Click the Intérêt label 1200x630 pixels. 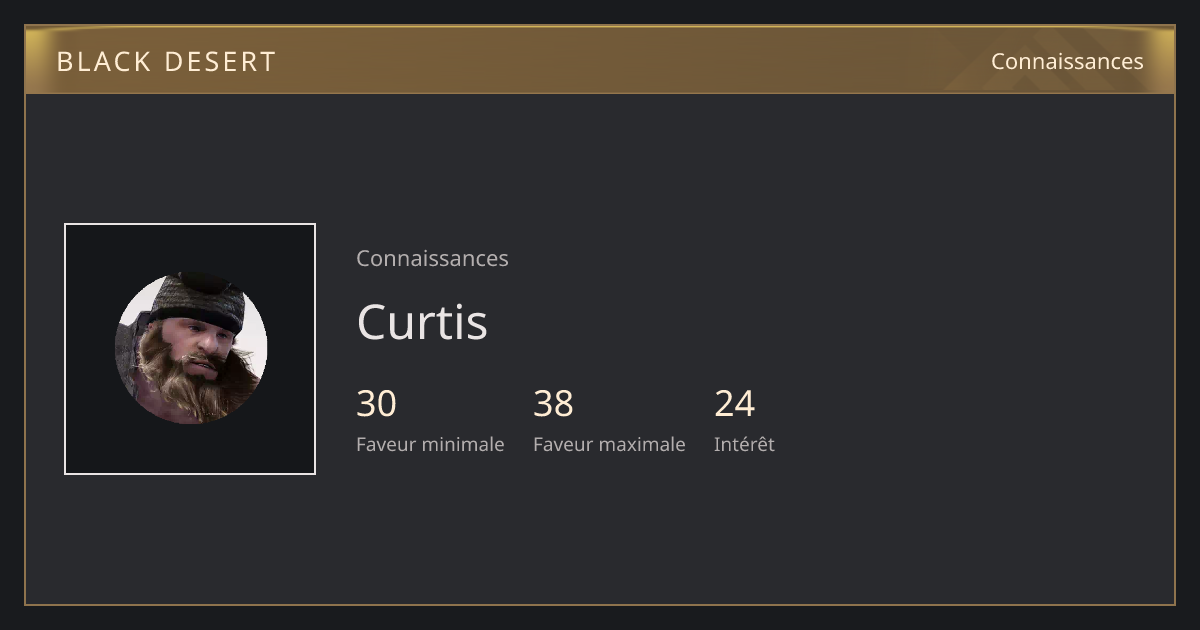coord(744,444)
